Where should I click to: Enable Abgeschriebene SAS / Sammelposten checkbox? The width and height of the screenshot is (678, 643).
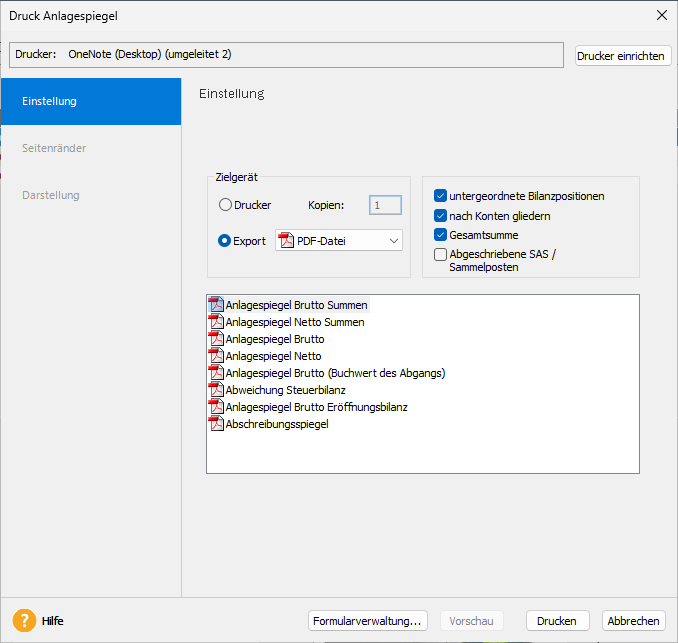point(441,254)
